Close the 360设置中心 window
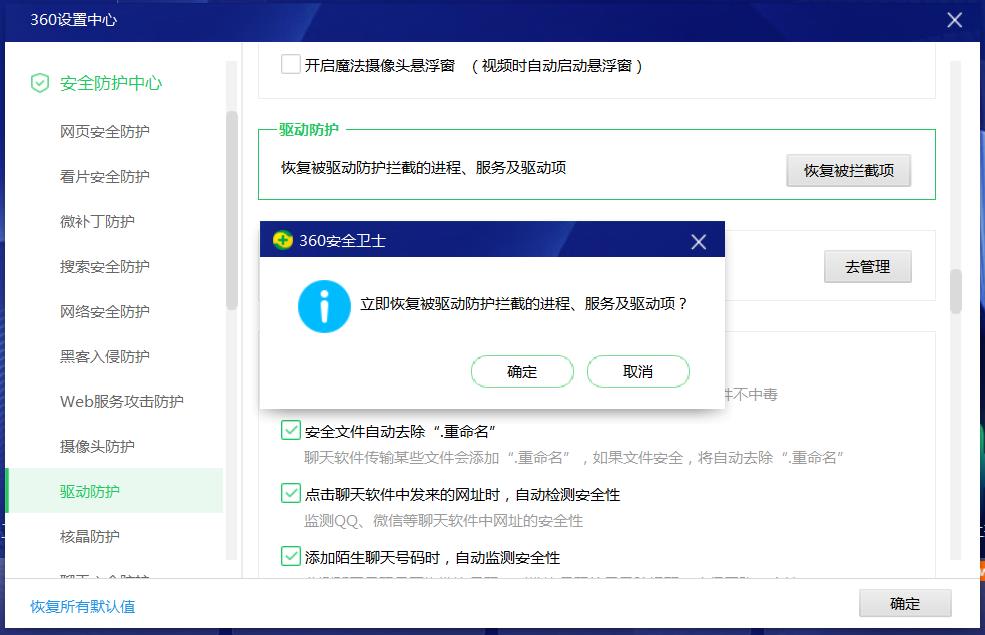Image resolution: width=985 pixels, height=635 pixels. point(955,20)
